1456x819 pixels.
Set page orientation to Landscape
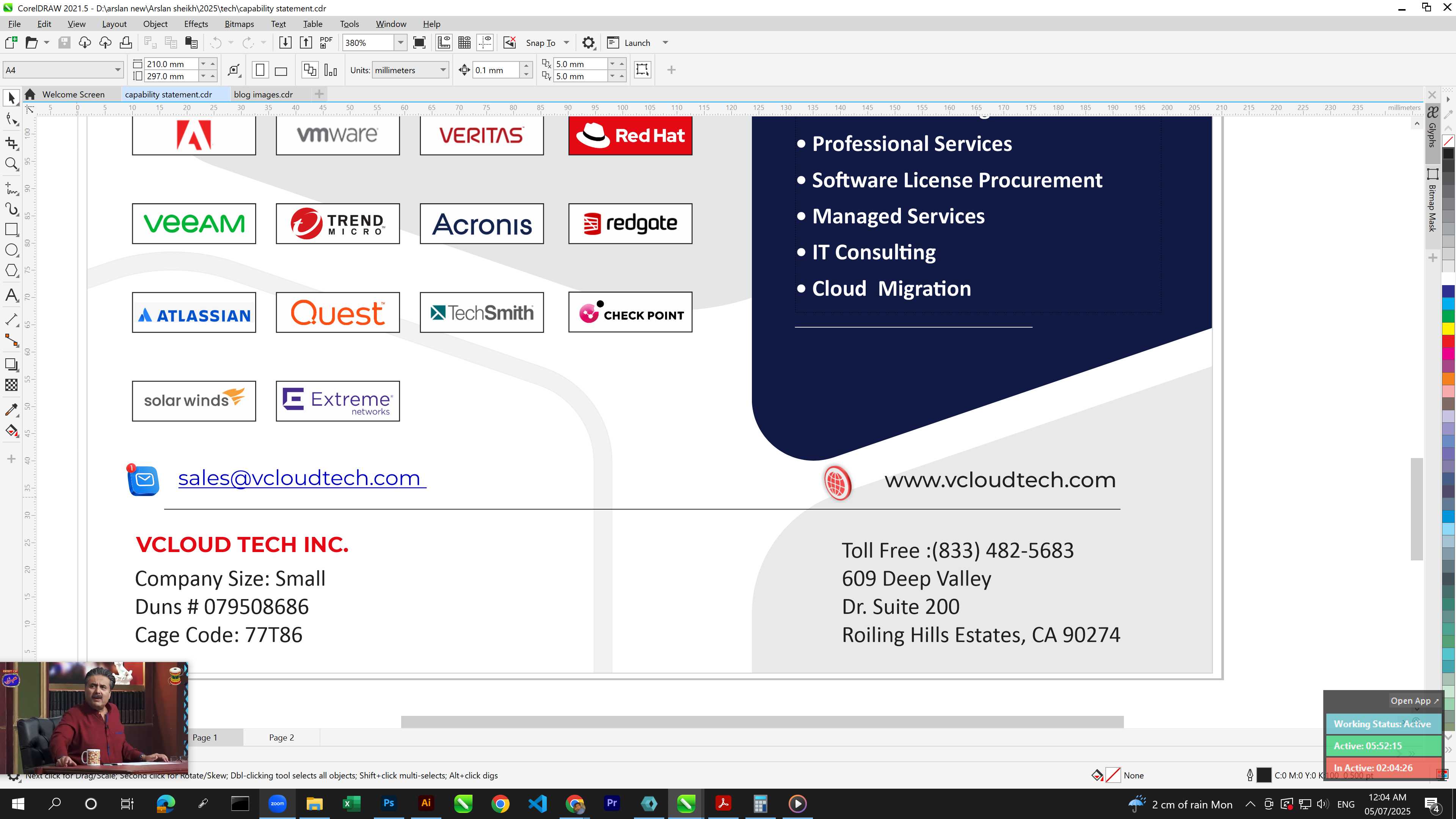(x=281, y=70)
